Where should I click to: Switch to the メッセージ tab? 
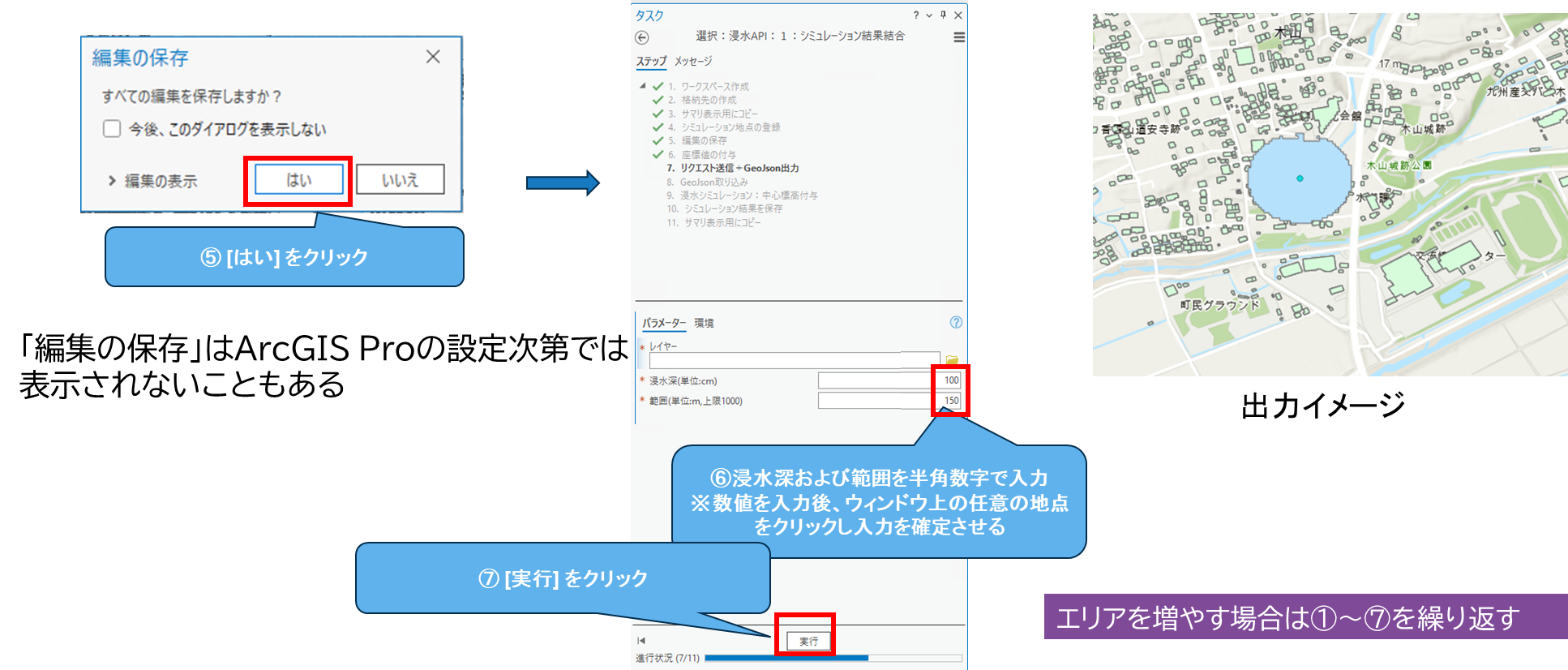(693, 62)
